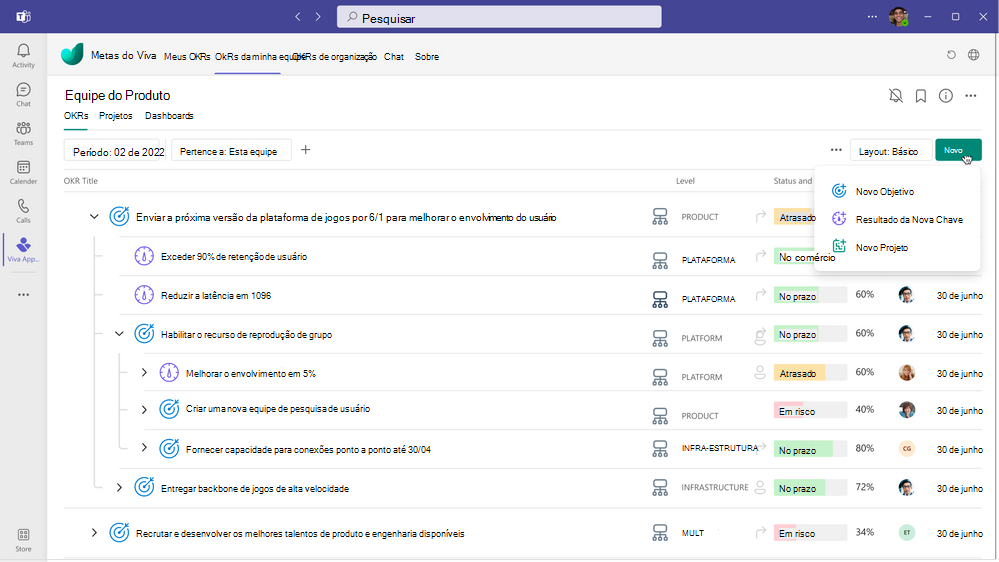Expand Entregar backbone de jogos row

pos(119,487)
